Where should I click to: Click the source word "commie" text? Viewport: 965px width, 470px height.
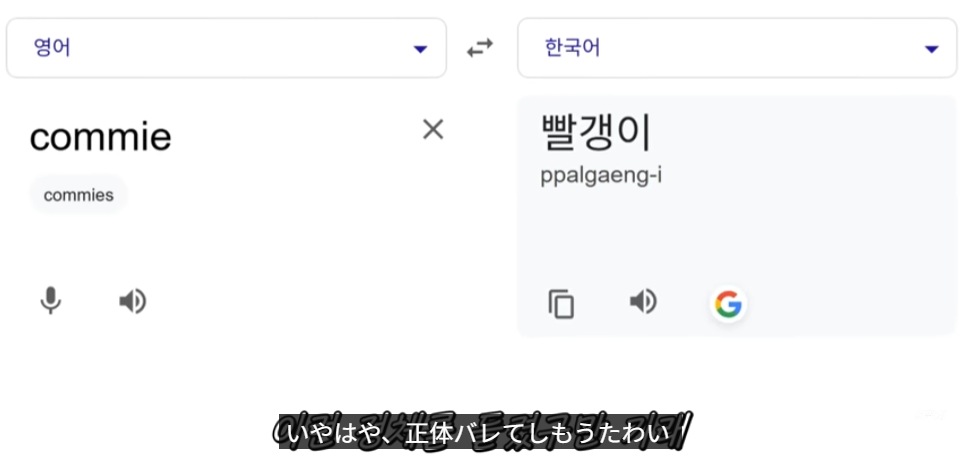(101, 137)
